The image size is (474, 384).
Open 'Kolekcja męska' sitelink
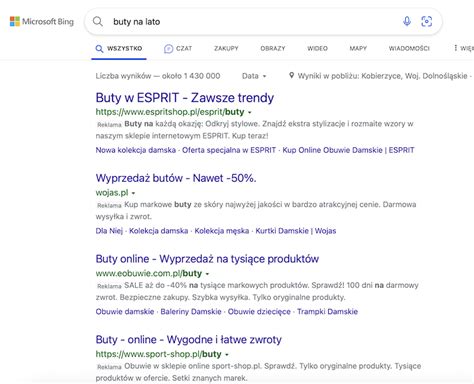[x=222, y=231]
